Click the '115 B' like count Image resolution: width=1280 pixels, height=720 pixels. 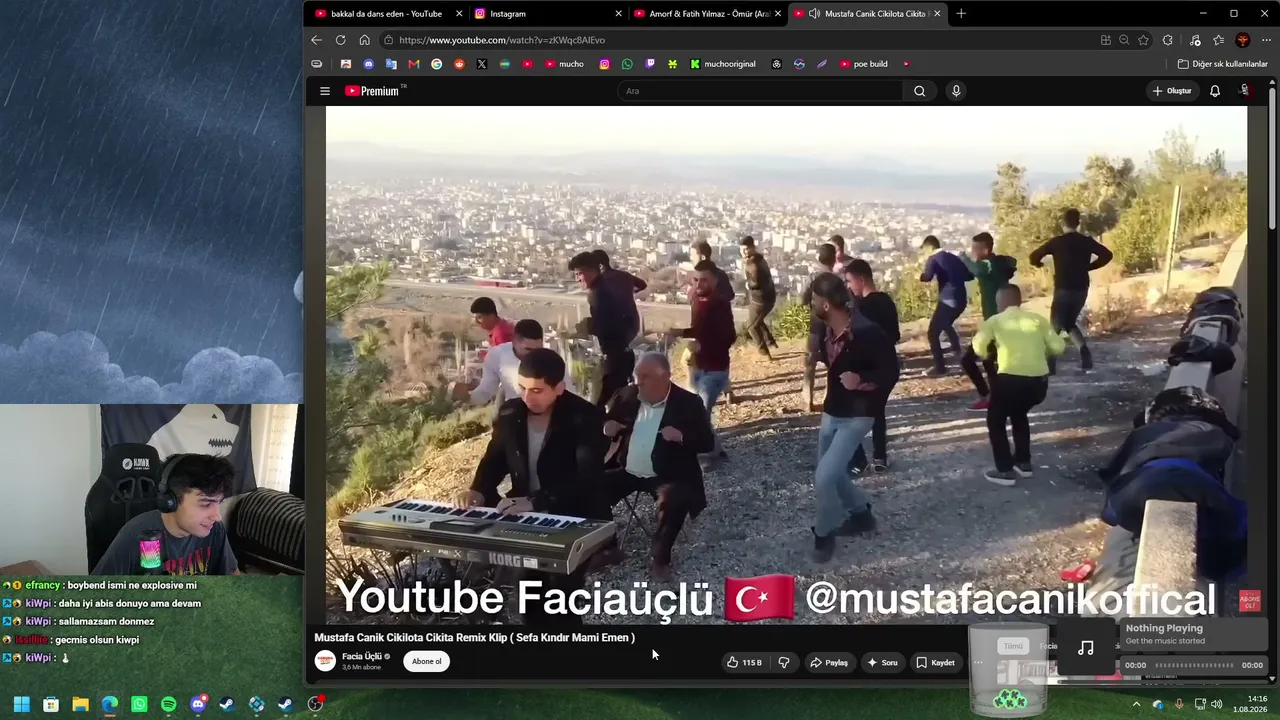752,662
